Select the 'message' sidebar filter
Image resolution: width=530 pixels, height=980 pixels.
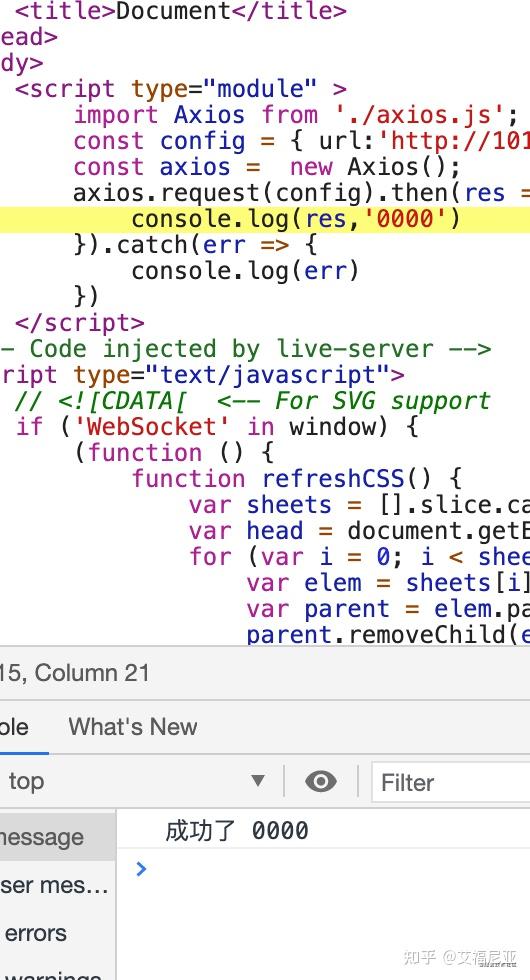(x=41, y=837)
